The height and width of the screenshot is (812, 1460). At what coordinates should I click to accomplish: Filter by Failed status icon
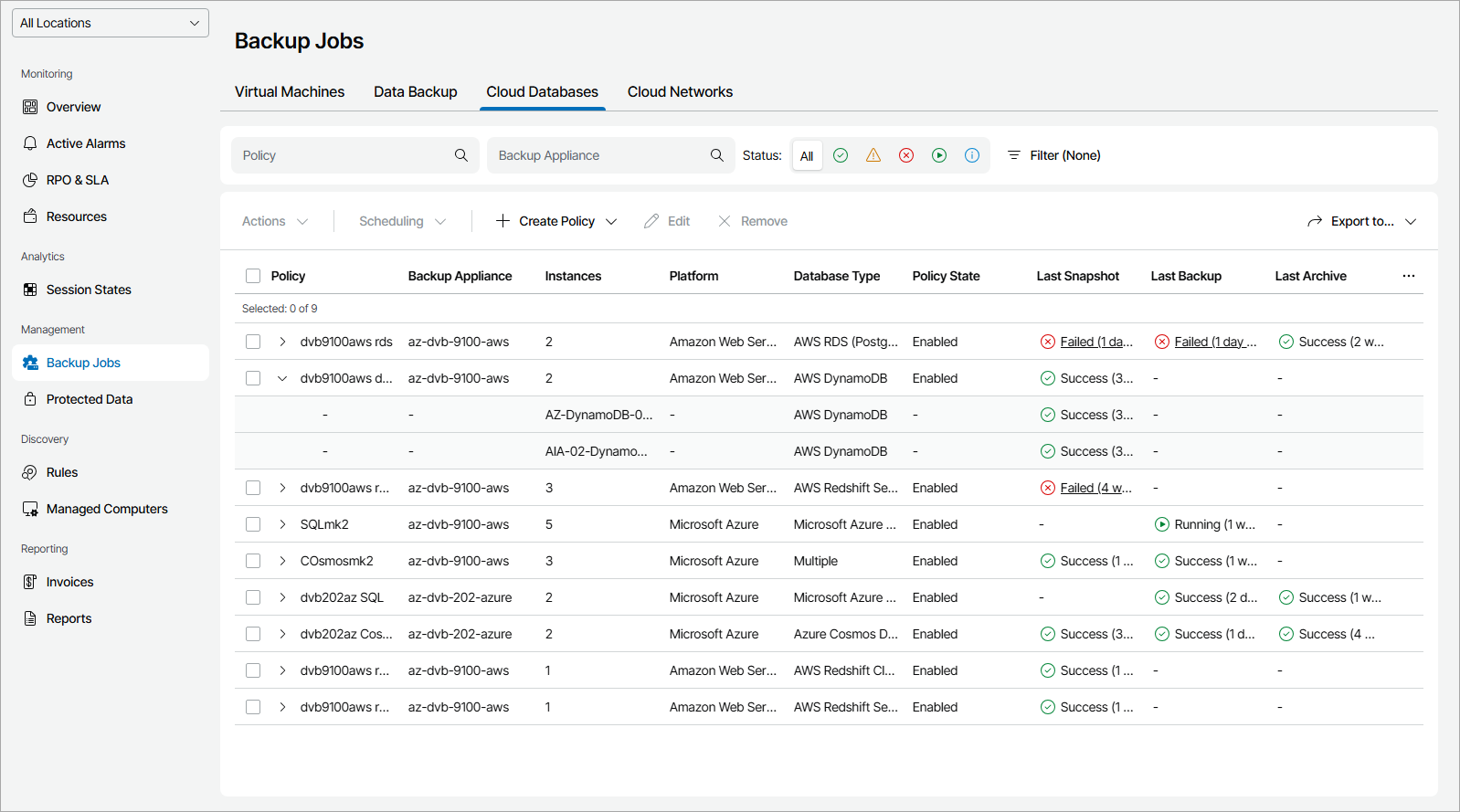click(906, 155)
